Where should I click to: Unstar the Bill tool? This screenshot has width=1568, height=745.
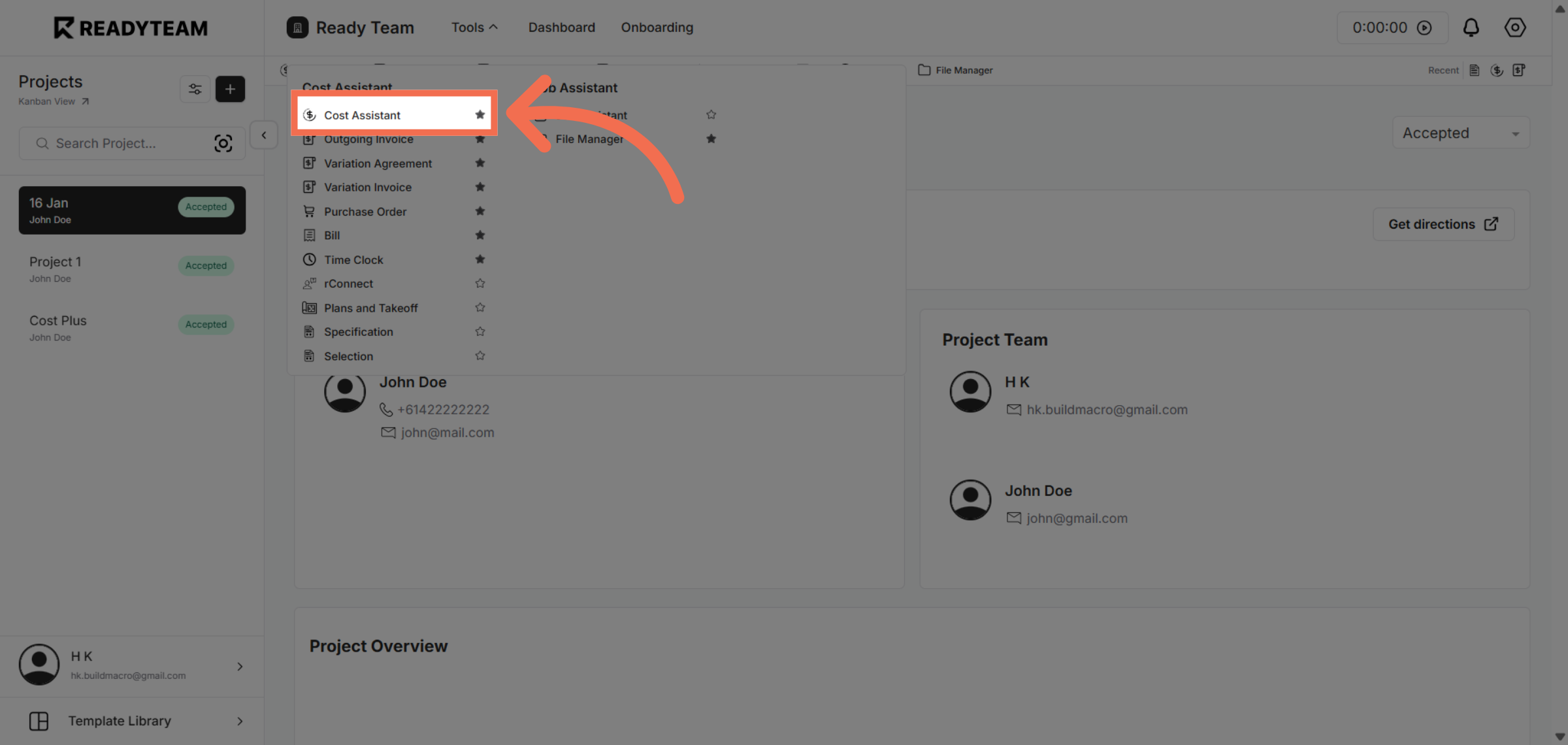click(480, 235)
